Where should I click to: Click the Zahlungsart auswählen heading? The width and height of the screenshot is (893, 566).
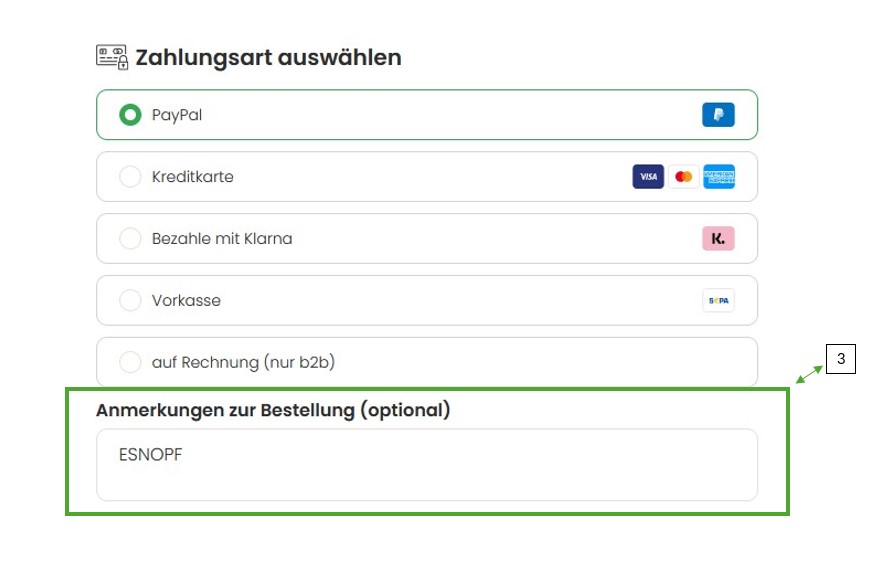coord(268,58)
